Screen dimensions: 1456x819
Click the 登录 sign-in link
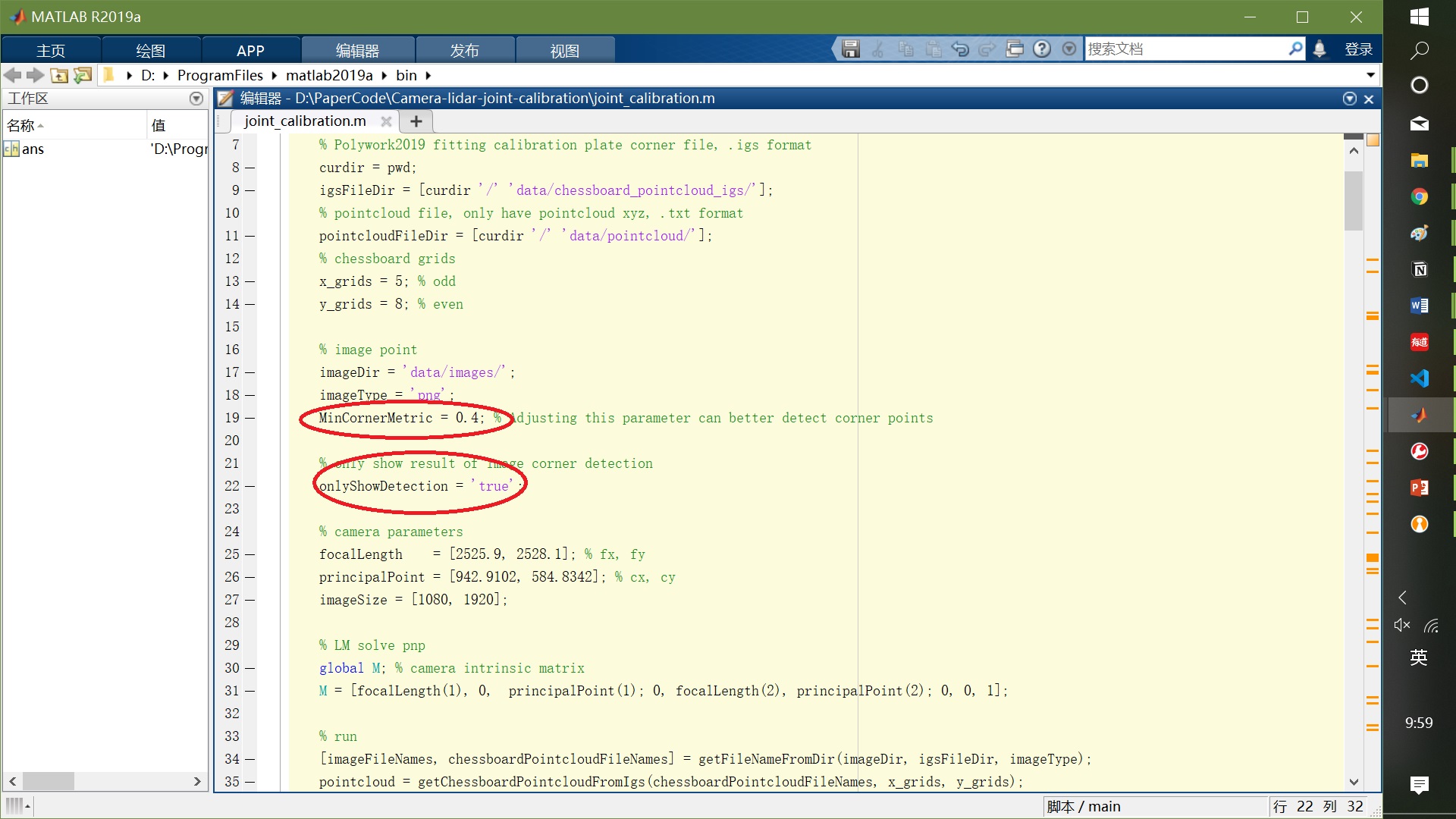point(1358,49)
